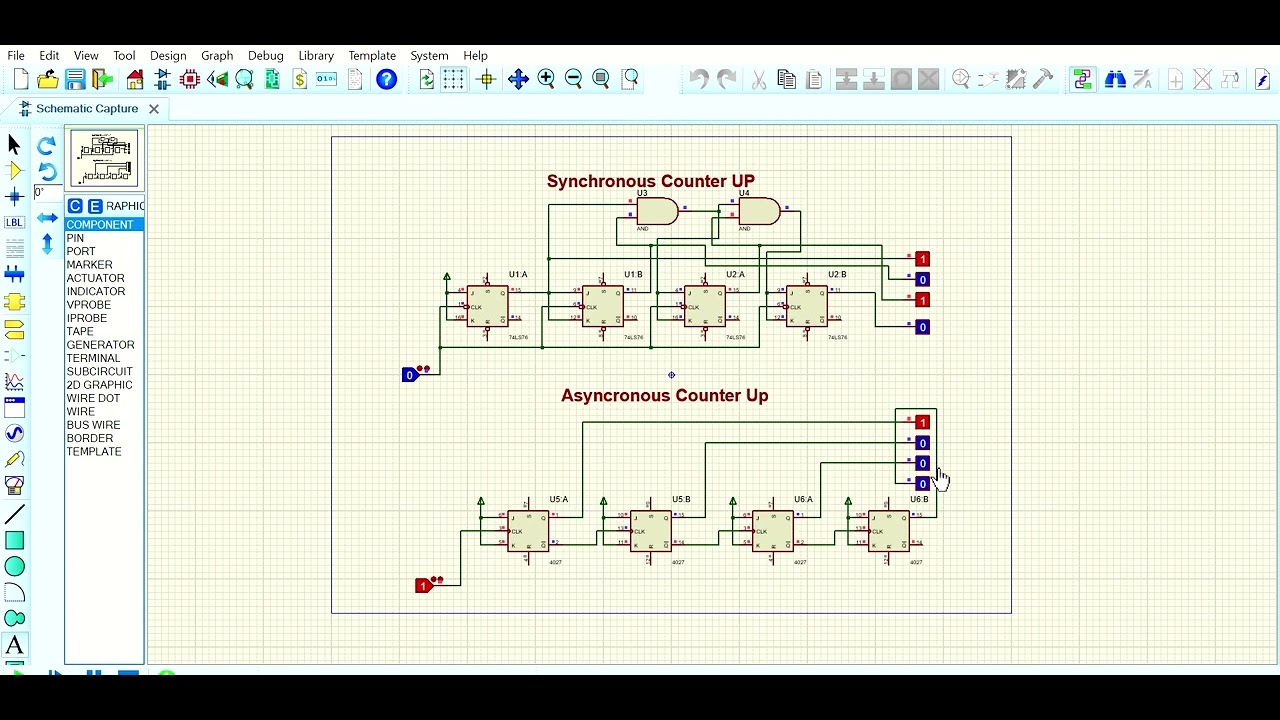Close the Schematic Capture tab
Screen dimensions: 1280x720
point(154,109)
